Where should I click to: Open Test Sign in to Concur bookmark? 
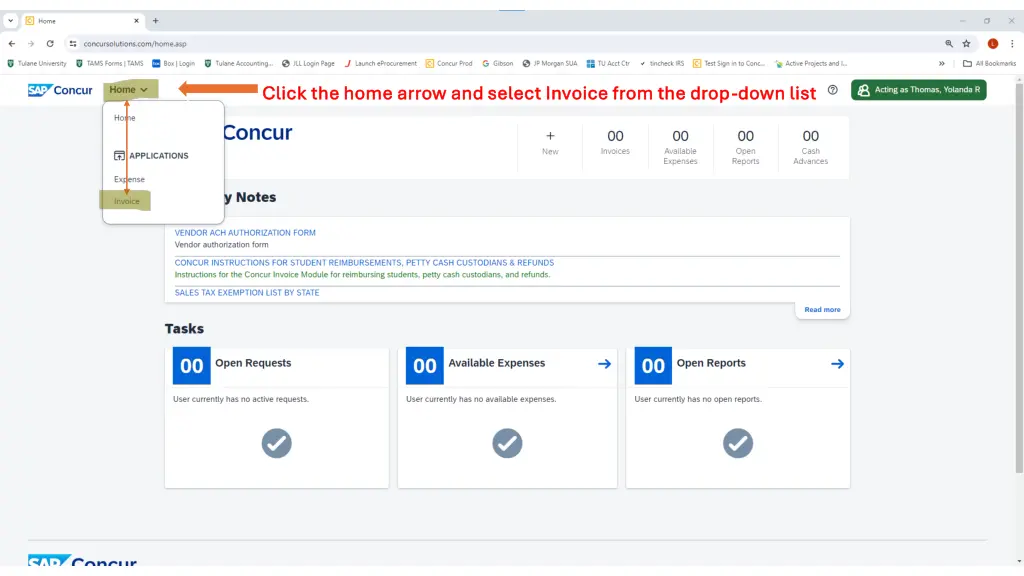click(728, 63)
